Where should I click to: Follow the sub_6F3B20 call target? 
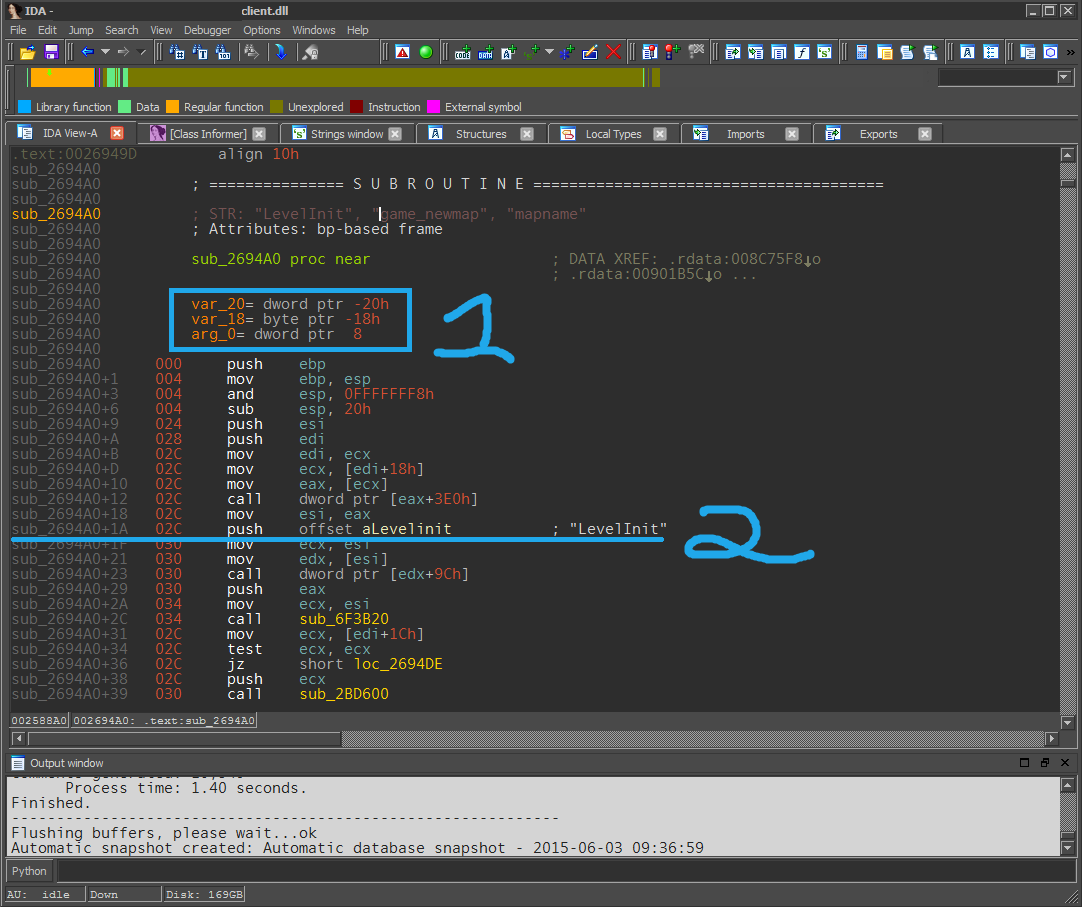(344, 619)
